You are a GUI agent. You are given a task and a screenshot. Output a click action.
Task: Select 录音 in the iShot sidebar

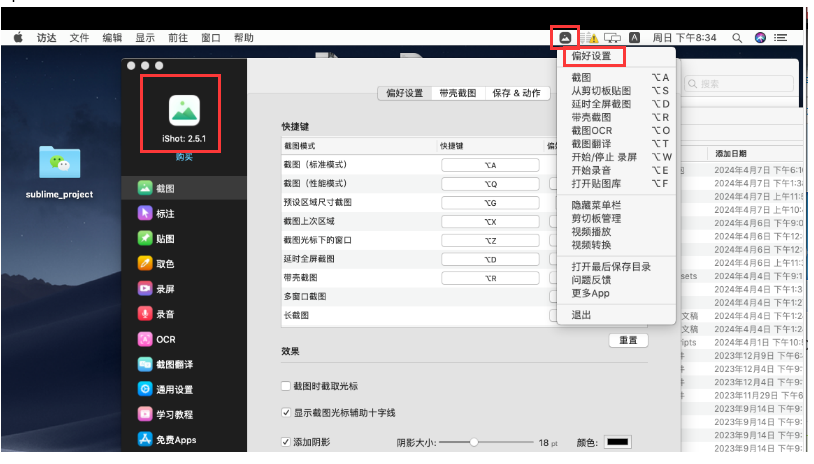click(x=184, y=314)
